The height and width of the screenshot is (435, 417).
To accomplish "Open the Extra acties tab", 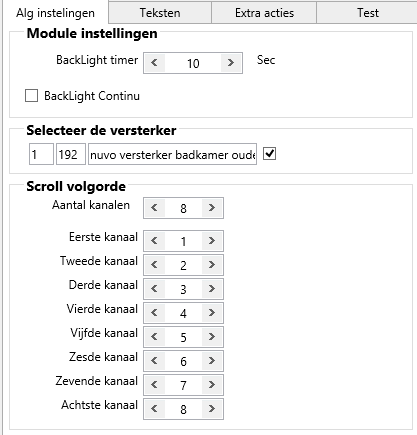I will [x=264, y=13].
